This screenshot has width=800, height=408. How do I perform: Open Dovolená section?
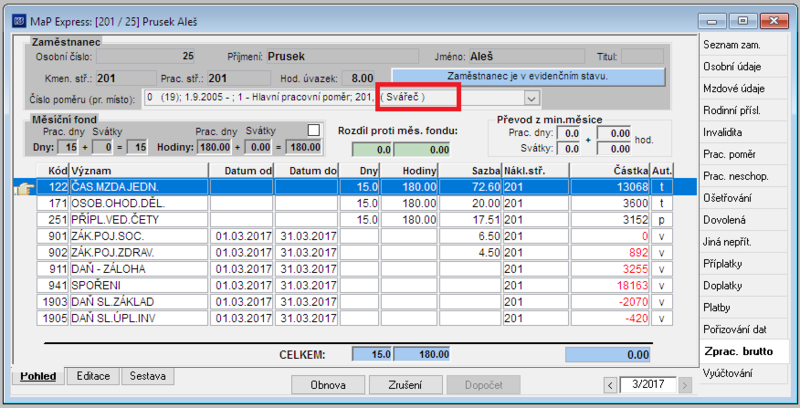click(x=743, y=220)
